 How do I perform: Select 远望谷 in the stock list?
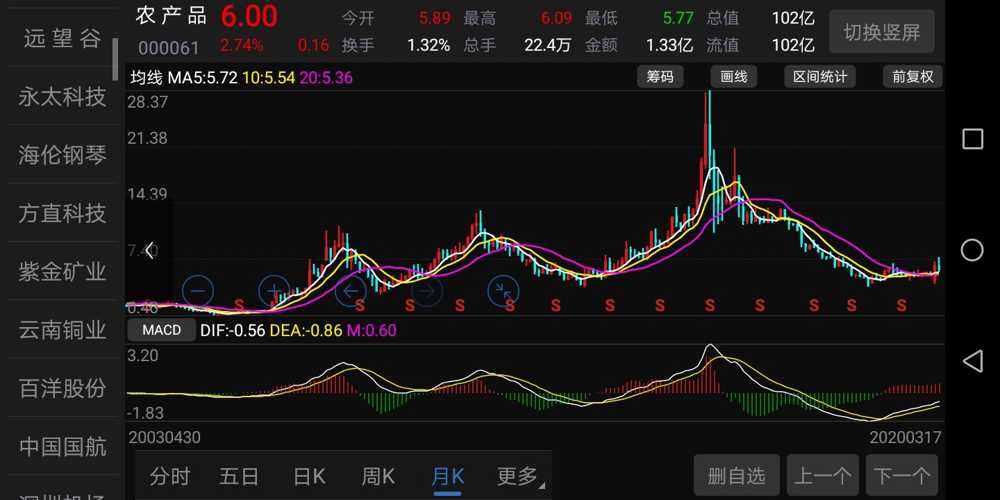(62, 39)
